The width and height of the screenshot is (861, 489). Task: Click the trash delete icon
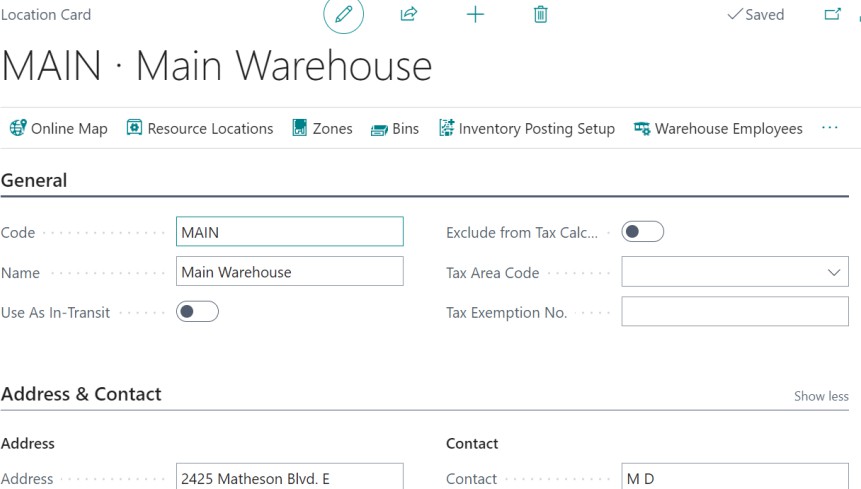(541, 15)
